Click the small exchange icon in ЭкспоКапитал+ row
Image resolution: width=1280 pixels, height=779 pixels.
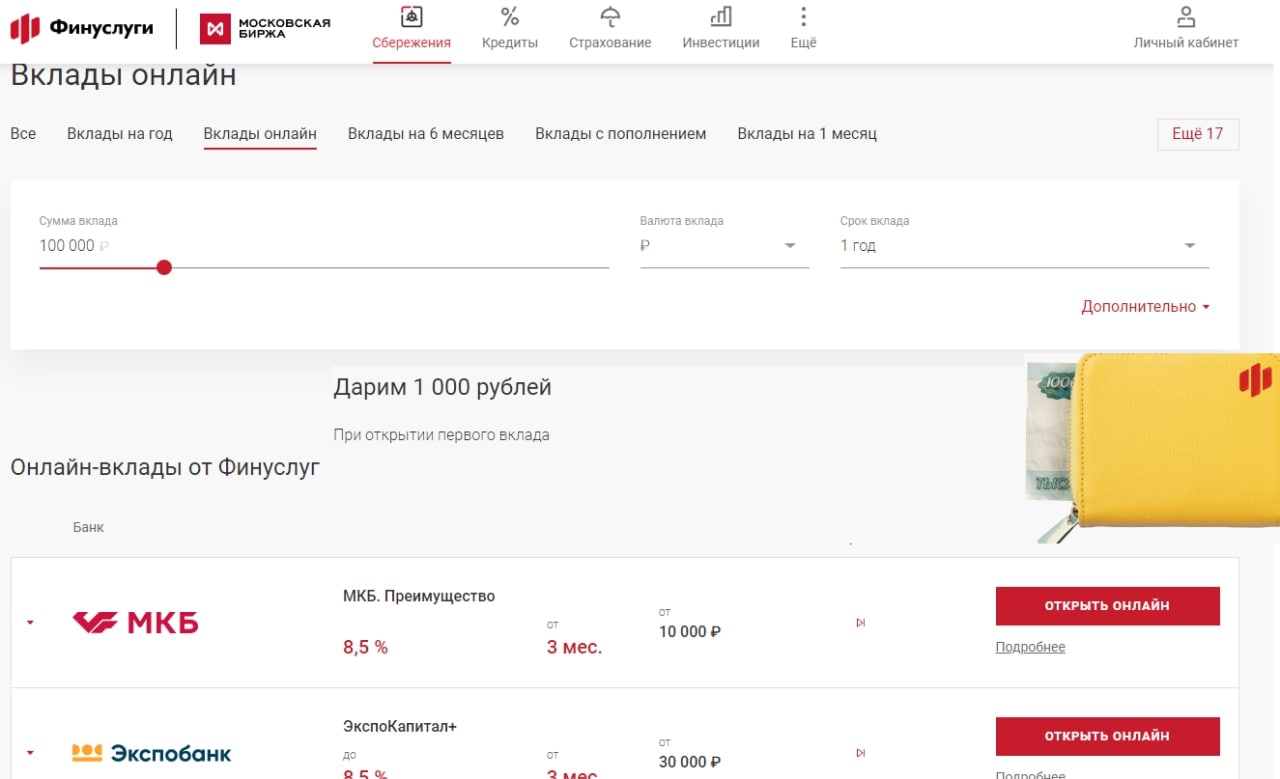(860, 753)
